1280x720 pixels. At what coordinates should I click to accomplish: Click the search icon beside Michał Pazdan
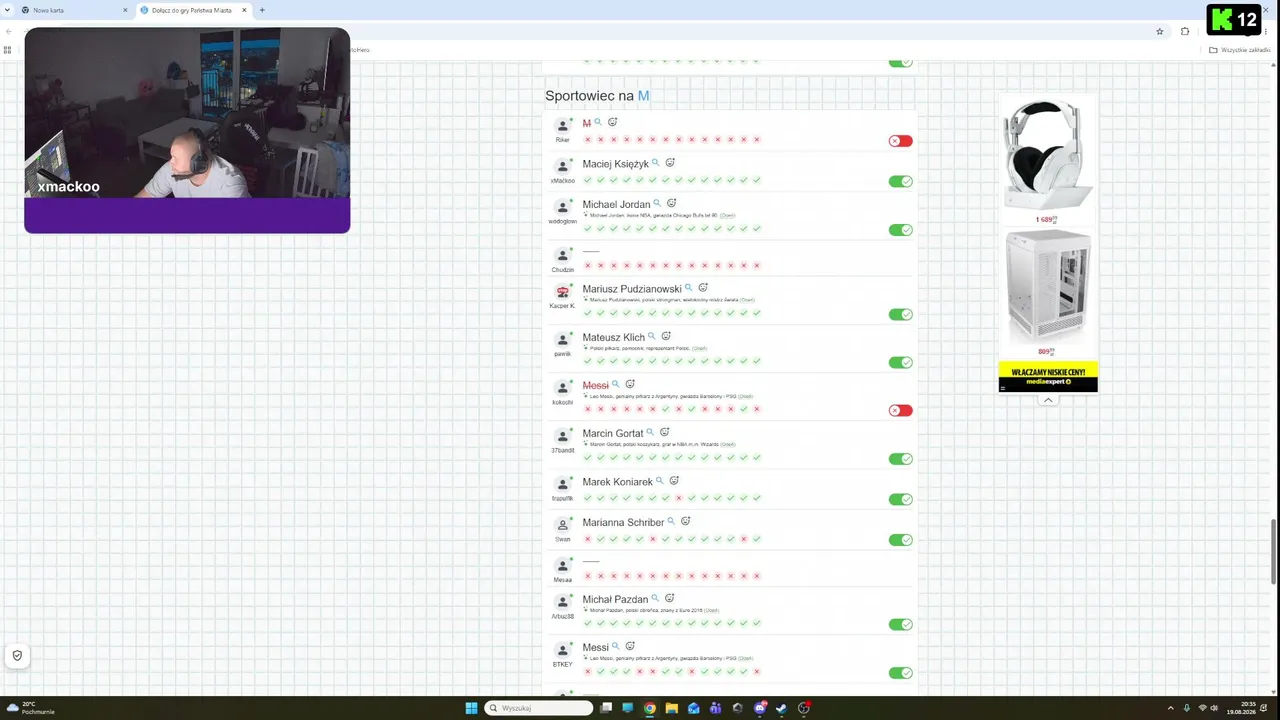click(655, 598)
